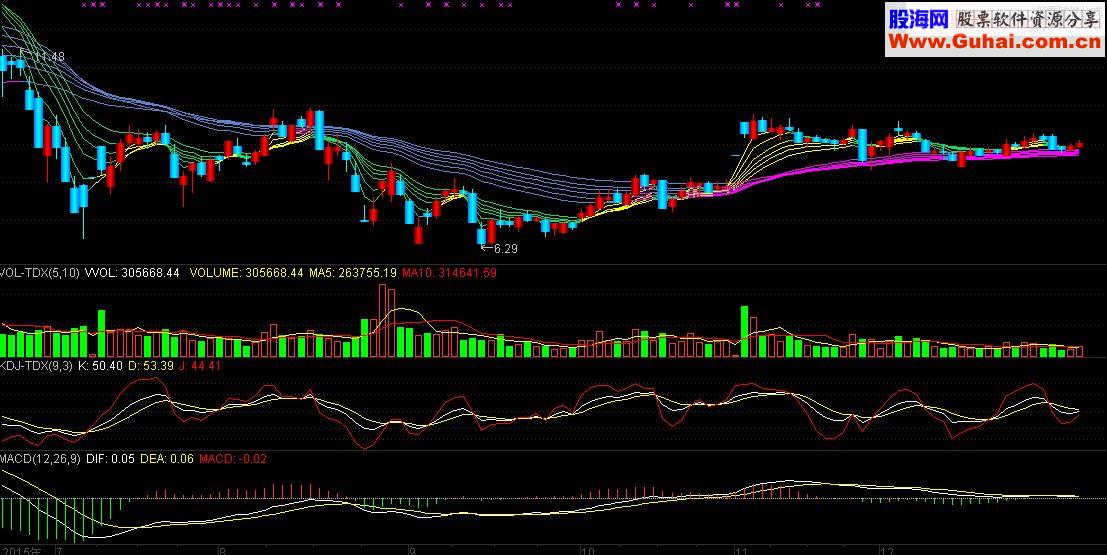Select the MA5: 263755.19 volume average

click(353, 272)
